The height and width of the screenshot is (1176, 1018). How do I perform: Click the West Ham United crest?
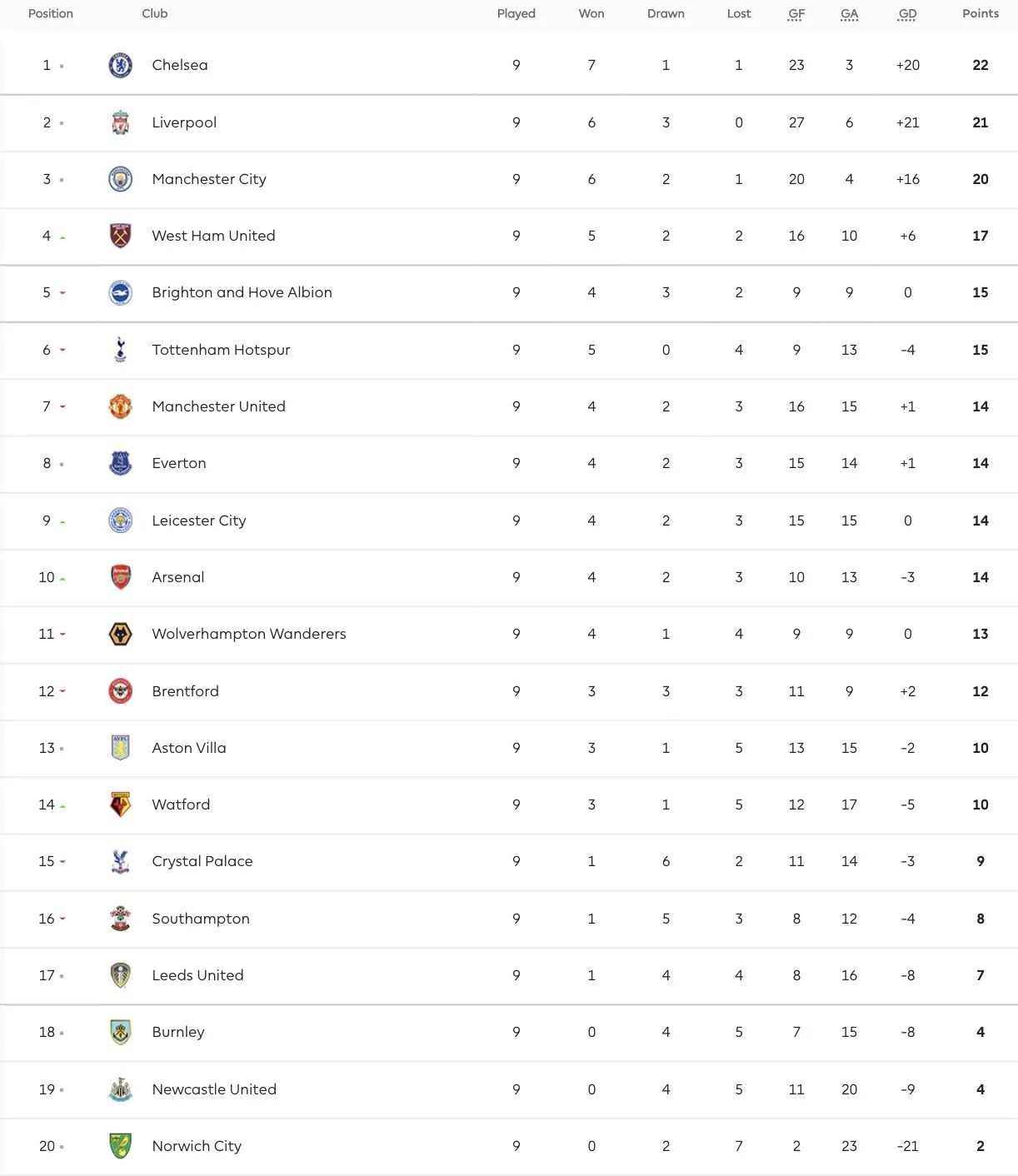tap(121, 236)
